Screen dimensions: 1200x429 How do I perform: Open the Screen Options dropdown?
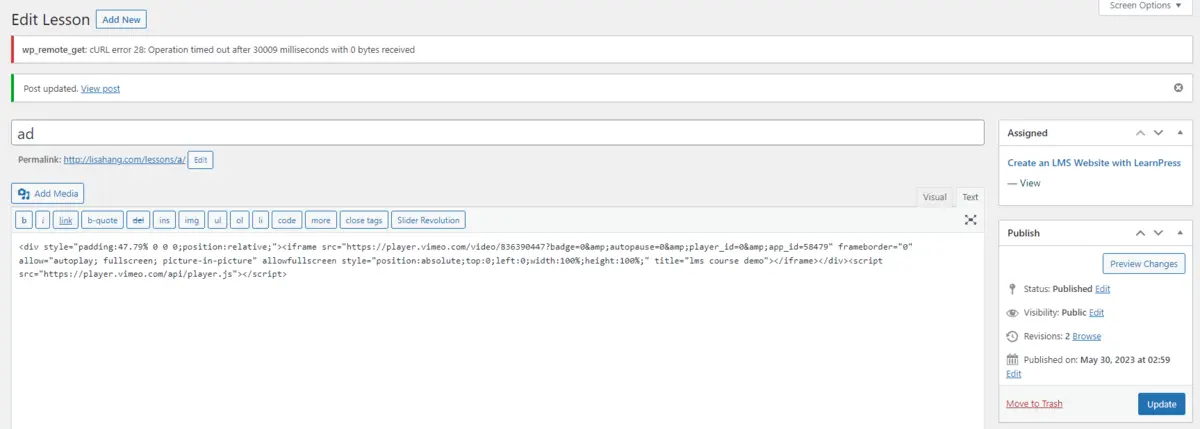point(1145,6)
